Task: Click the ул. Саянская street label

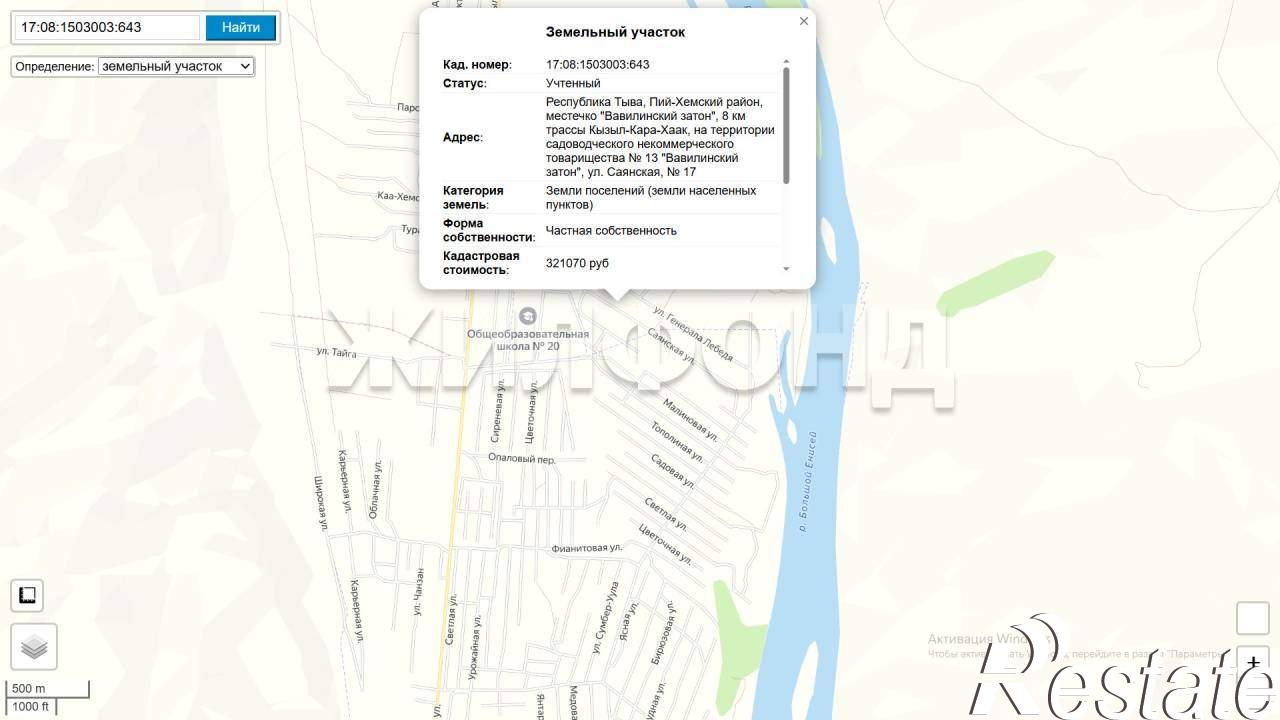Action: (x=671, y=346)
